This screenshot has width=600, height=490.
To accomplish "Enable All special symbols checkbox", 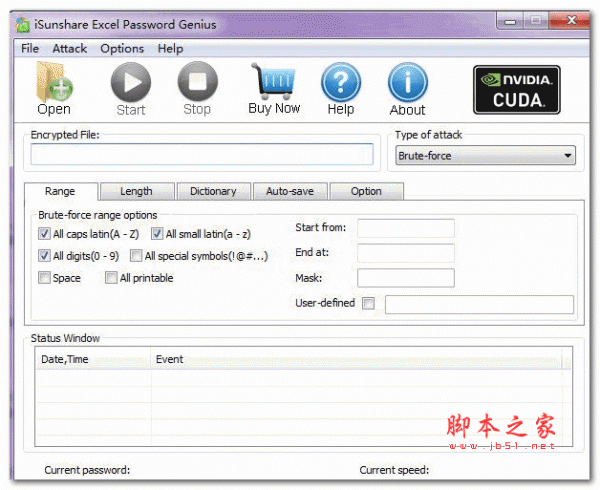I will 136,256.
